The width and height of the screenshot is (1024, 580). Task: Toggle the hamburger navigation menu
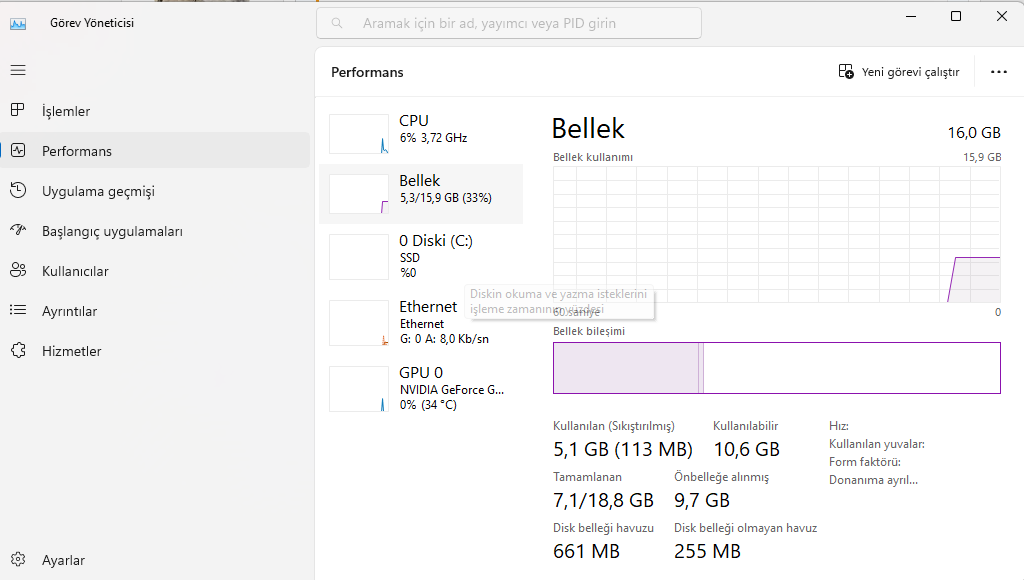pyautogui.click(x=18, y=70)
